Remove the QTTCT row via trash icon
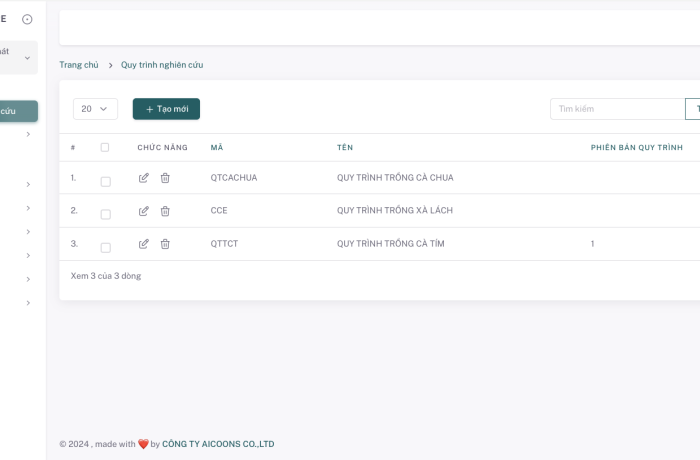The image size is (700, 460). [x=165, y=244]
